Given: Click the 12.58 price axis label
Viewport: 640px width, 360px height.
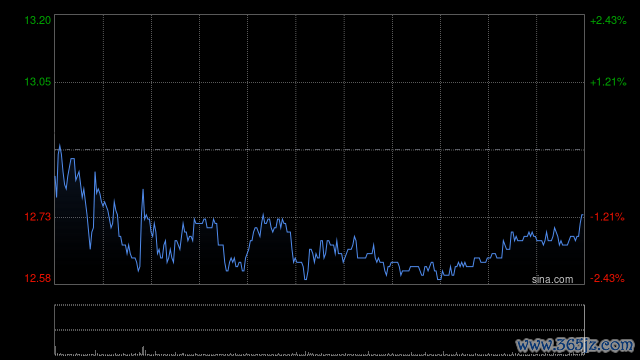Looking at the screenshot, I should pyautogui.click(x=38, y=278).
